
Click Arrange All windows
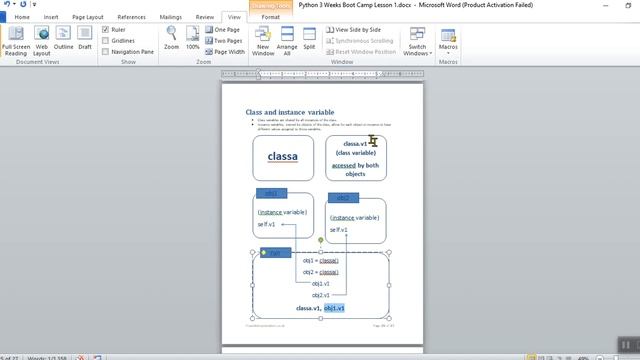point(287,41)
